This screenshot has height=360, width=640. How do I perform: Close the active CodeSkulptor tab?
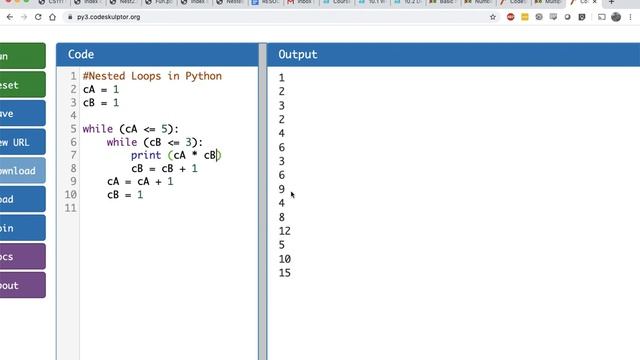pos(594,2)
